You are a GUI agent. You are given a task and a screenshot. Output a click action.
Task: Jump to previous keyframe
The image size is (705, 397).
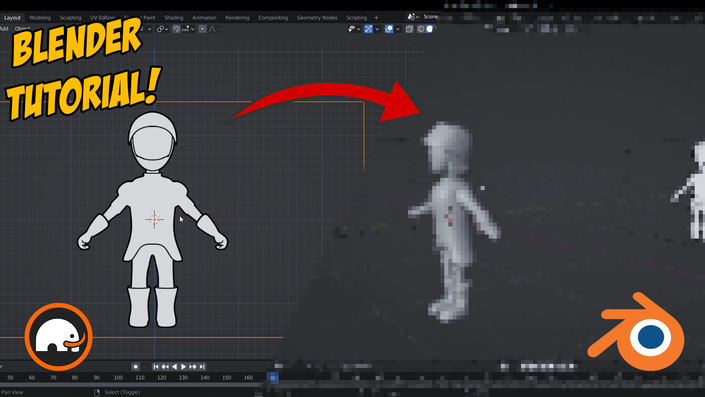[165, 366]
